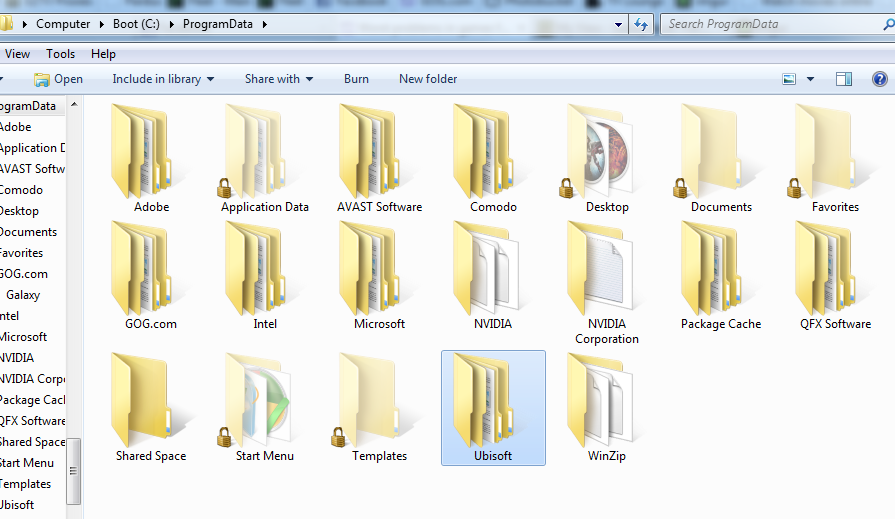
Task: Click the search magnifier icon
Action: pos(888,25)
